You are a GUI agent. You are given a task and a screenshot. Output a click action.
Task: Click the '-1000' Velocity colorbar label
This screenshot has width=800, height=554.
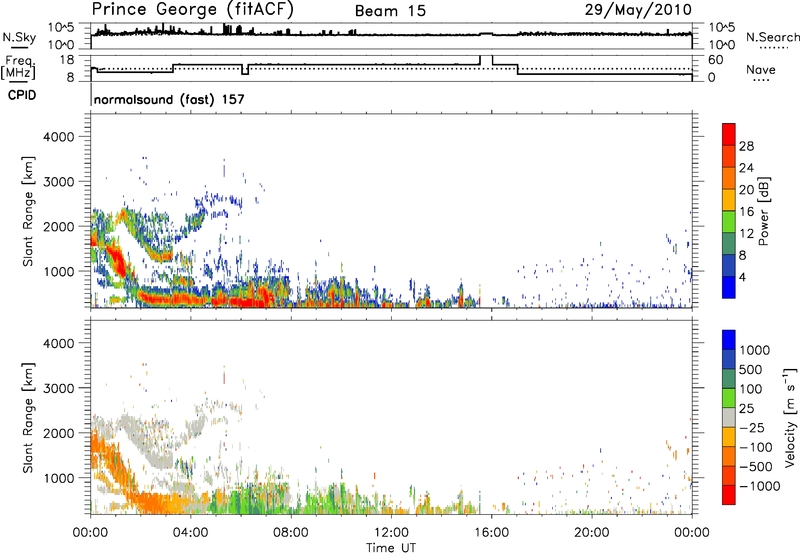(x=759, y=486)
